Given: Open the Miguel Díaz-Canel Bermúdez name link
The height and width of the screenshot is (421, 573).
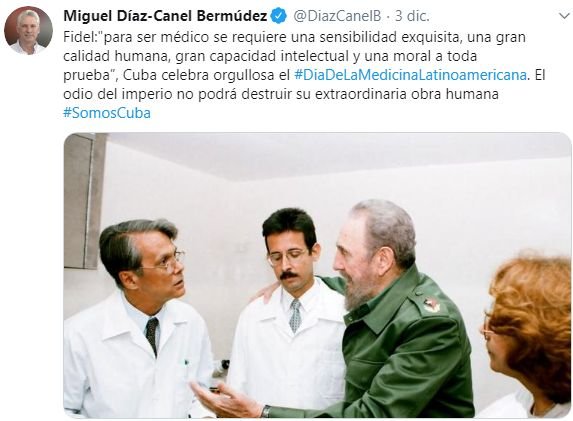Looking at the screenshot, I should (x=166, y=16).
